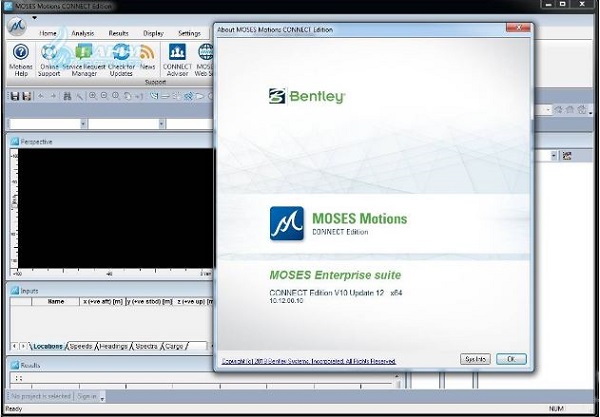Open Motions Help in the ribbon
Screen dimensions: 600x417
(21, 60)
